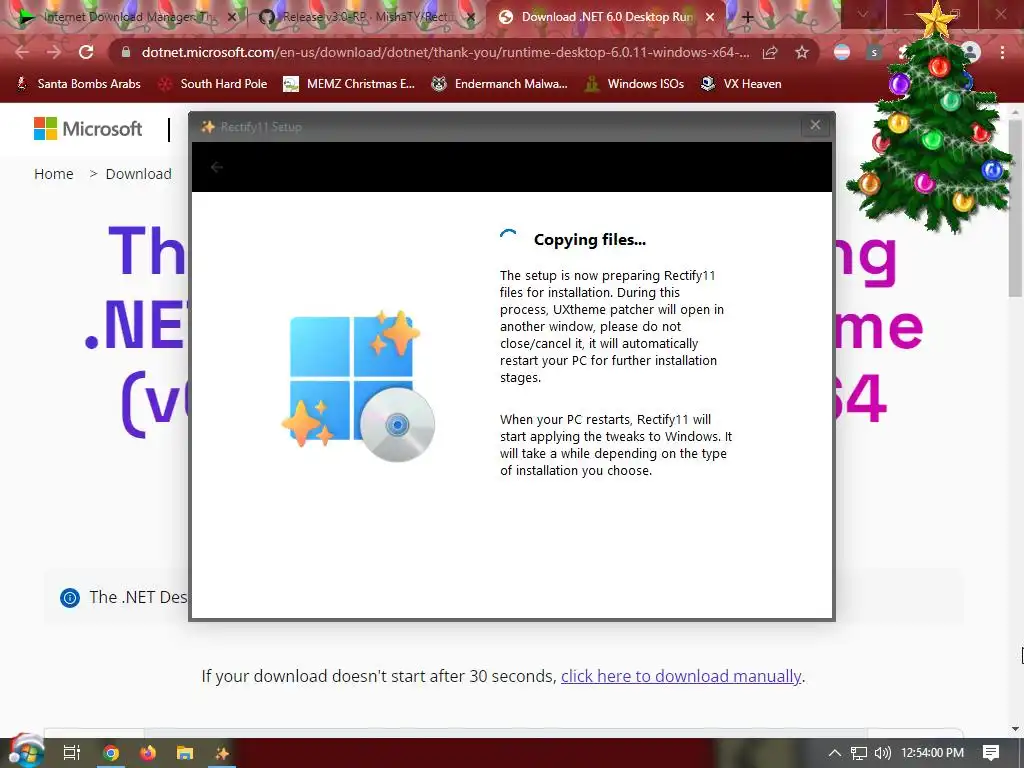Click the gray 'S' extension icon
Viewport: 1024px width, 768px height.
click(x=874, y=52)
